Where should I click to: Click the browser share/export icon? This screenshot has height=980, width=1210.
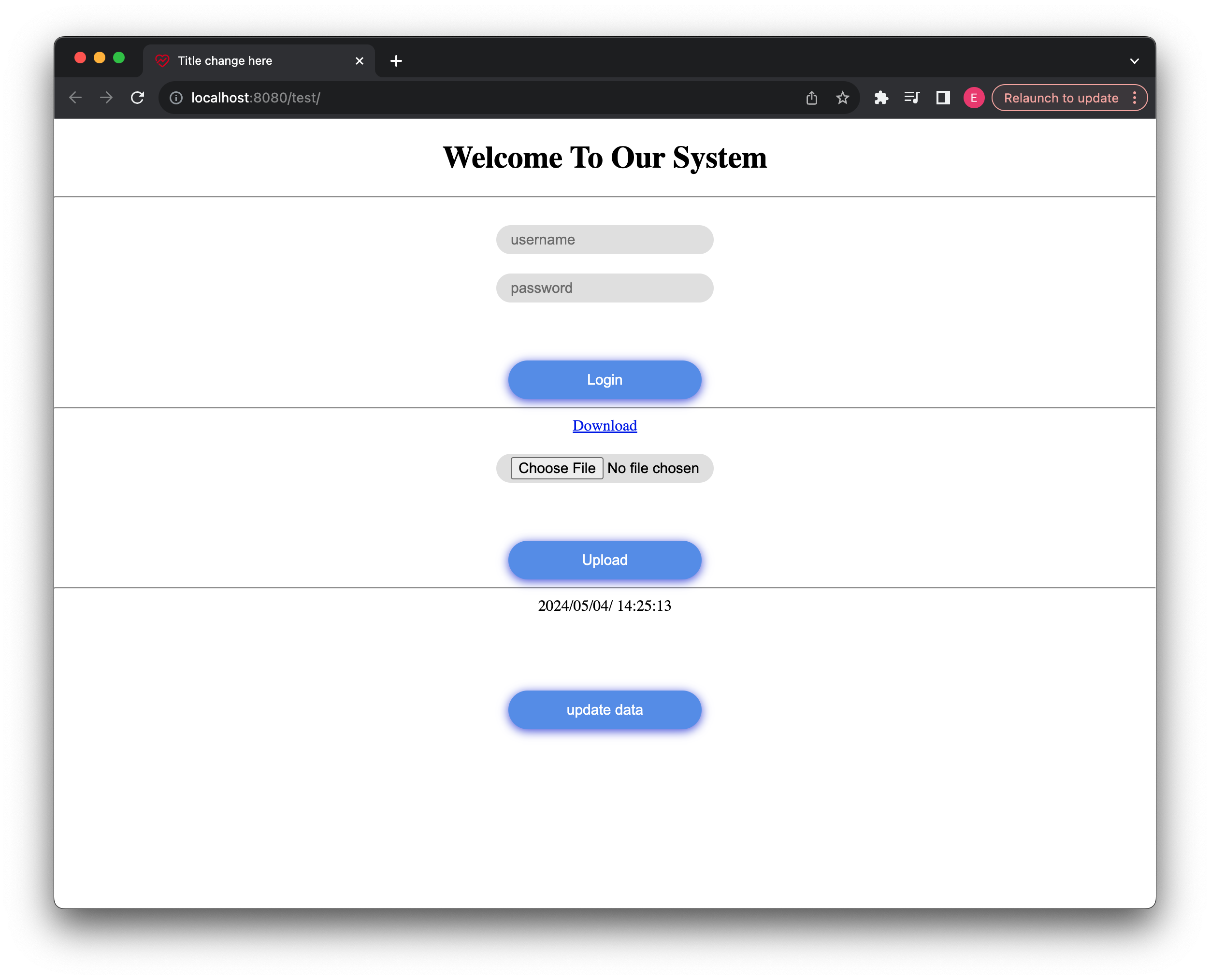coord(812,97)
